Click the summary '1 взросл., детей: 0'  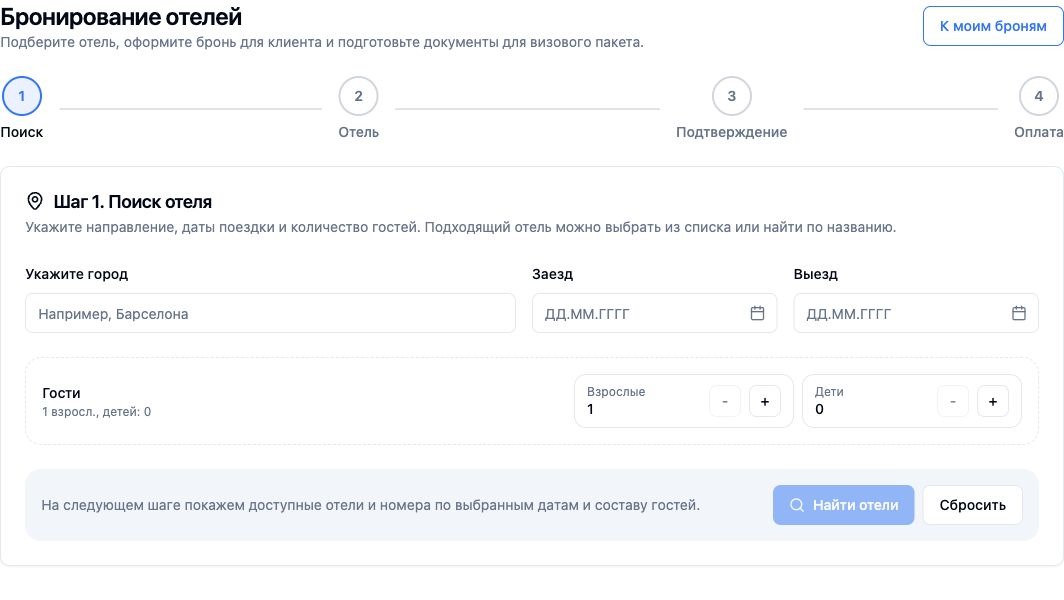(96, 411)
